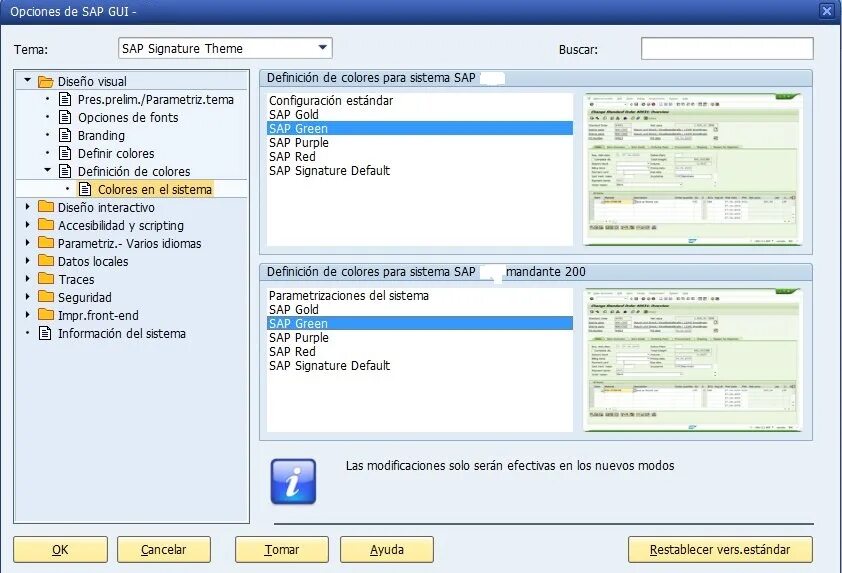Click the Diseño interactivo folder icon

[46, 207]
